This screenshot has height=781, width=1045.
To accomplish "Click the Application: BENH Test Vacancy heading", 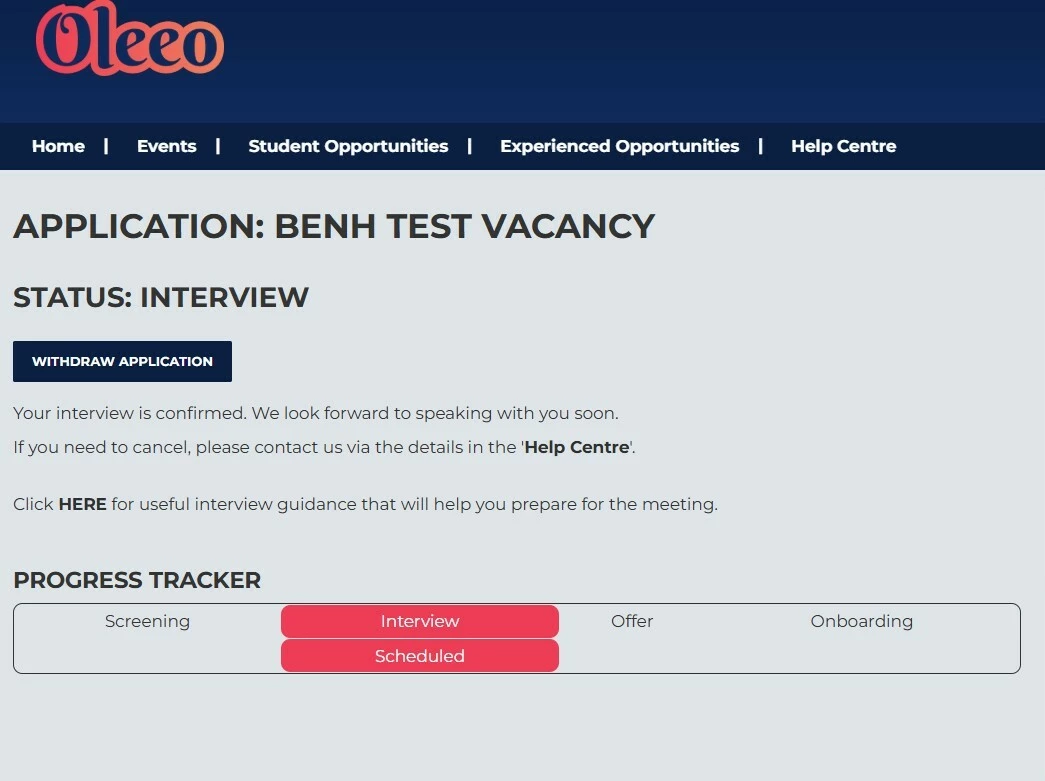I will tap(333, 226).
